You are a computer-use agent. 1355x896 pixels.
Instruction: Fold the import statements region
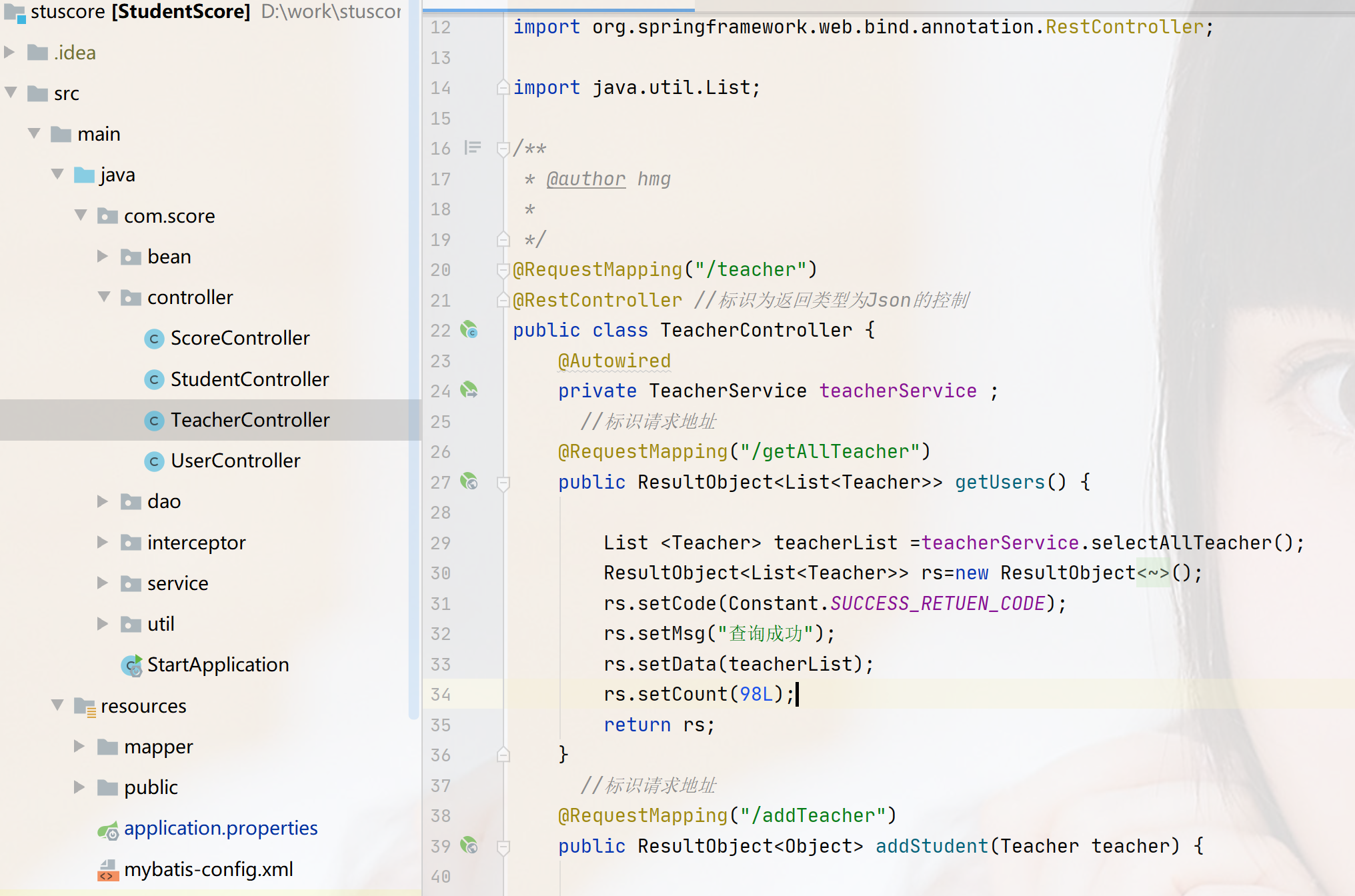coord(503,87)
